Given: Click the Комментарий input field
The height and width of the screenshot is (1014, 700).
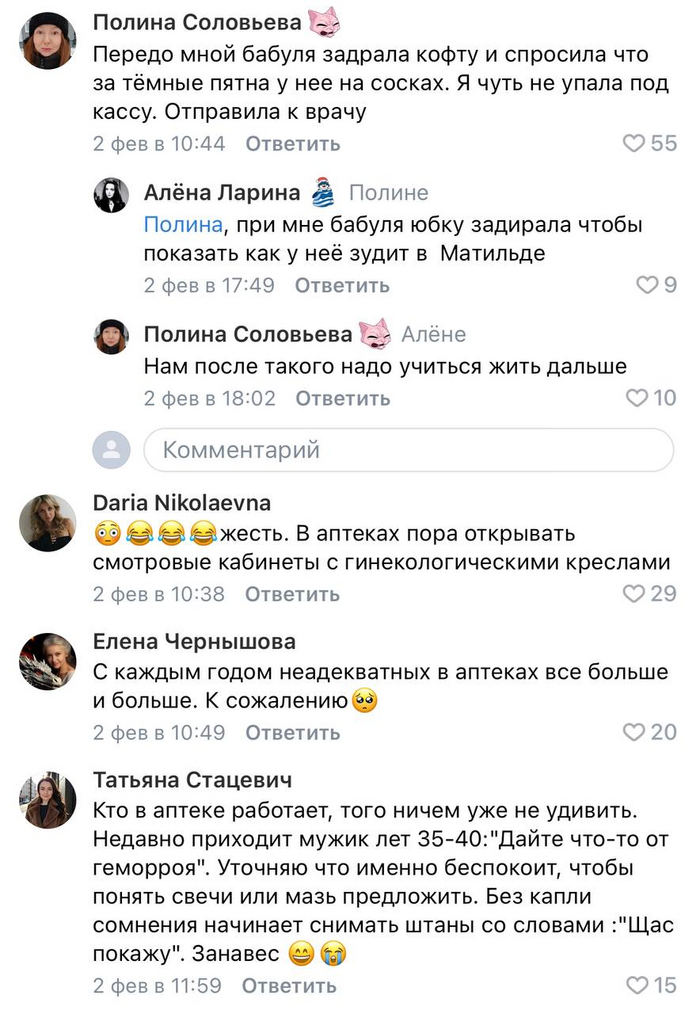Looking at the screenshot, I should 408,450.
